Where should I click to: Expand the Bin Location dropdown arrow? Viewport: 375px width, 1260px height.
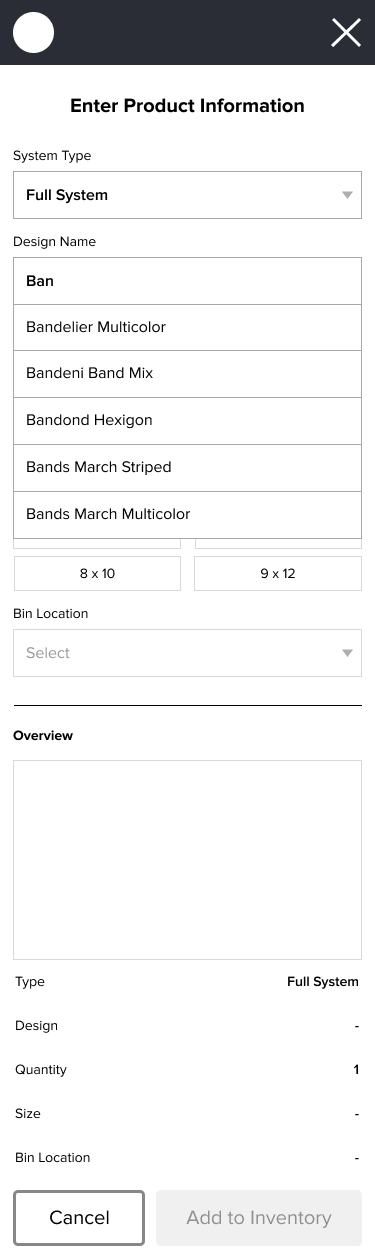(347, 653)
